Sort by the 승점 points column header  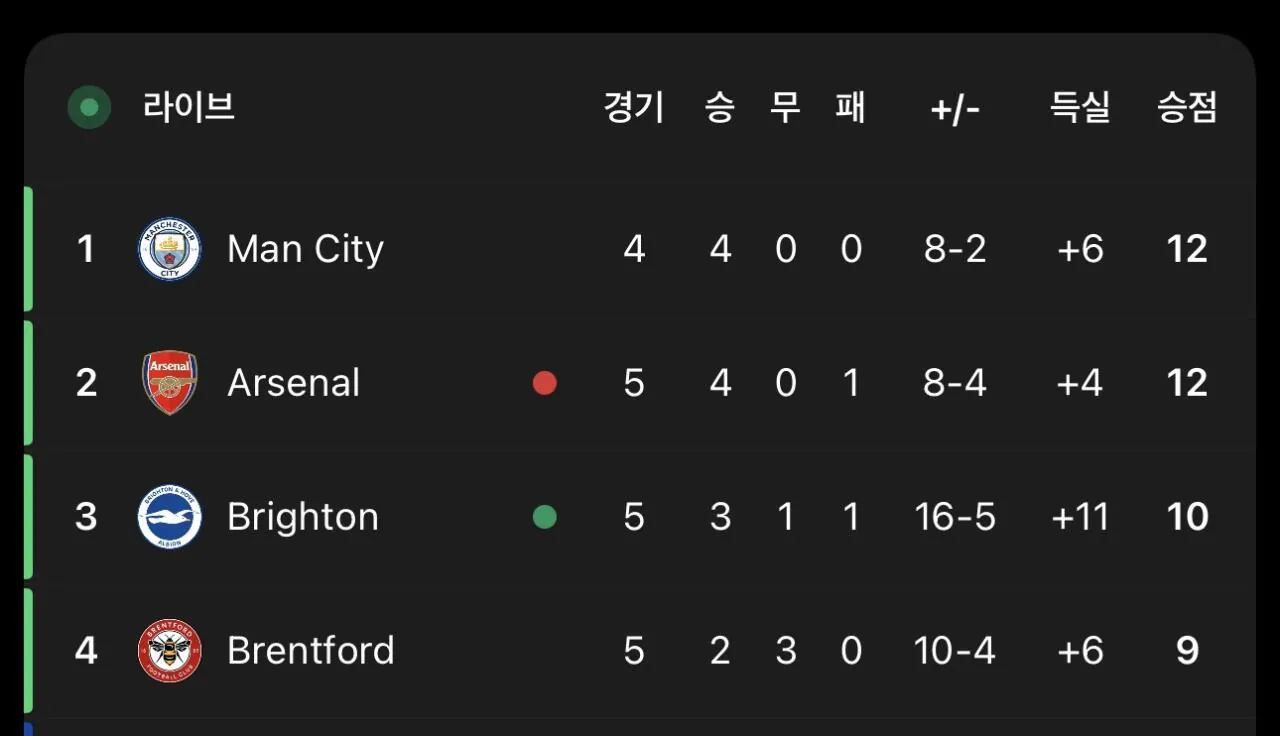[x=1187, y=107]
